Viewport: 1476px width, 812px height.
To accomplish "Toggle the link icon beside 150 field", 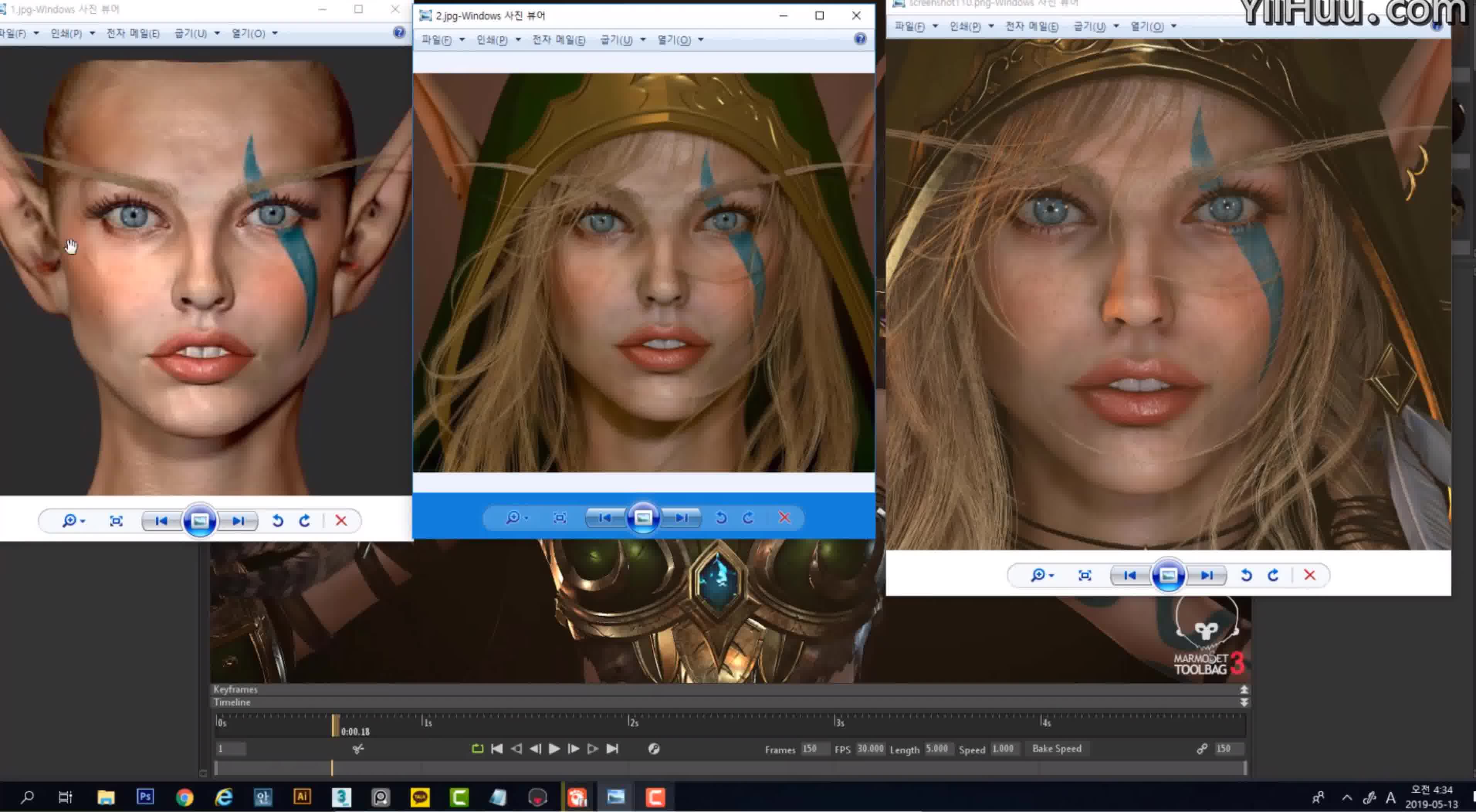I will (x=1202, y=748).
